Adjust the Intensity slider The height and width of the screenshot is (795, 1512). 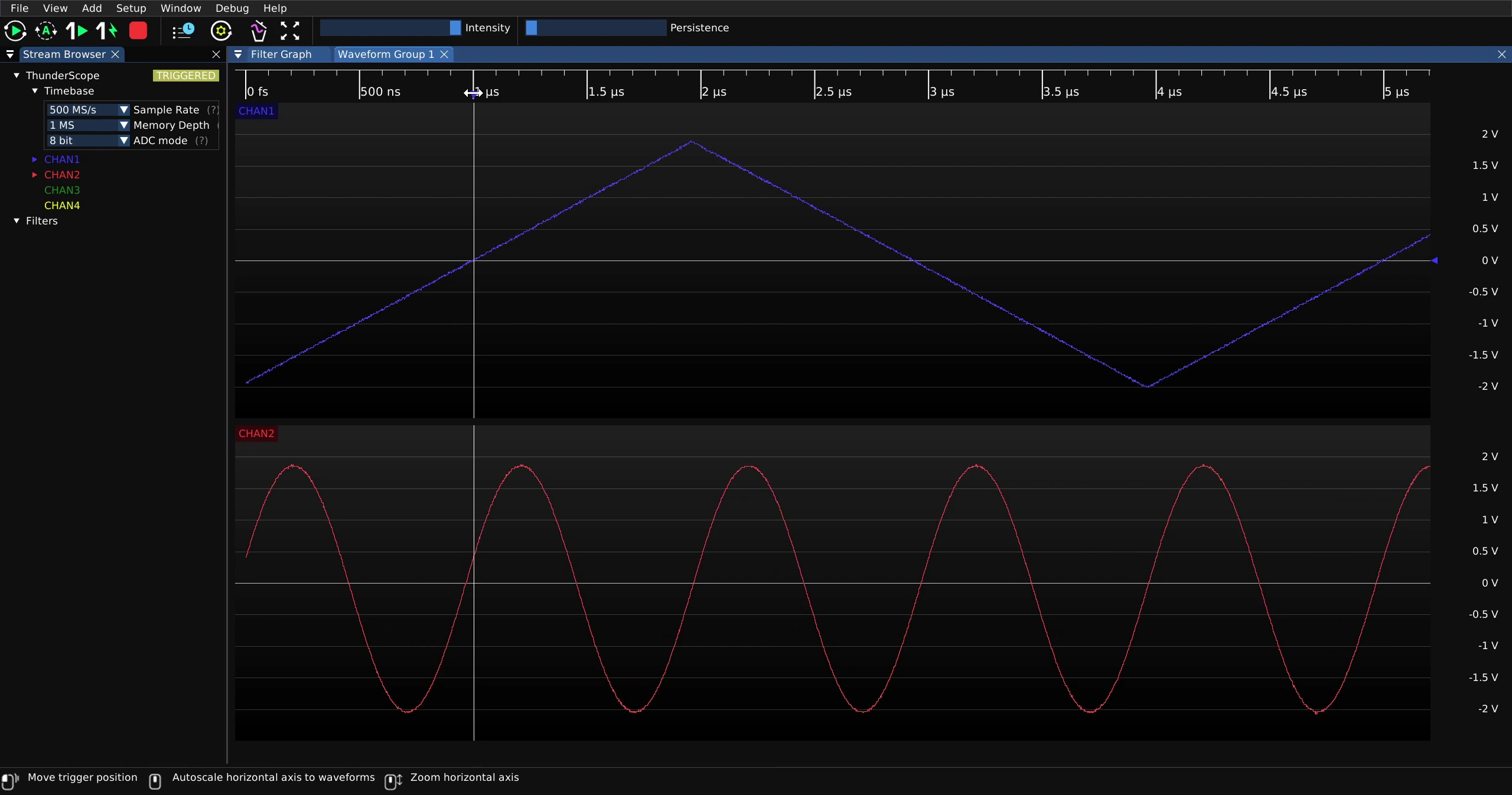390,28
